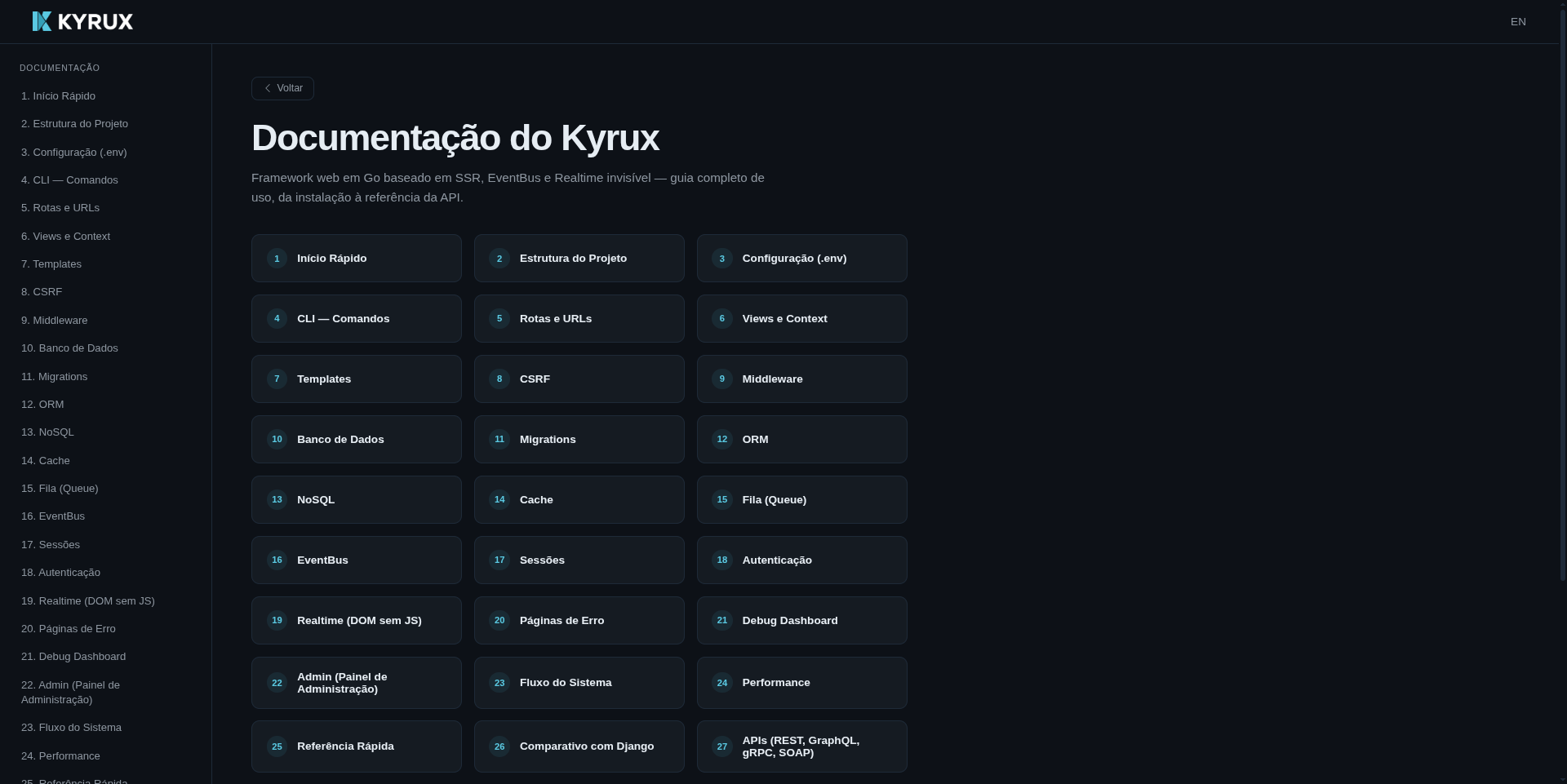Image resolution: width=1567 pixels, height=784 pixels.
Task: Open the CLI — Comandos card
Action: point(357,319)
